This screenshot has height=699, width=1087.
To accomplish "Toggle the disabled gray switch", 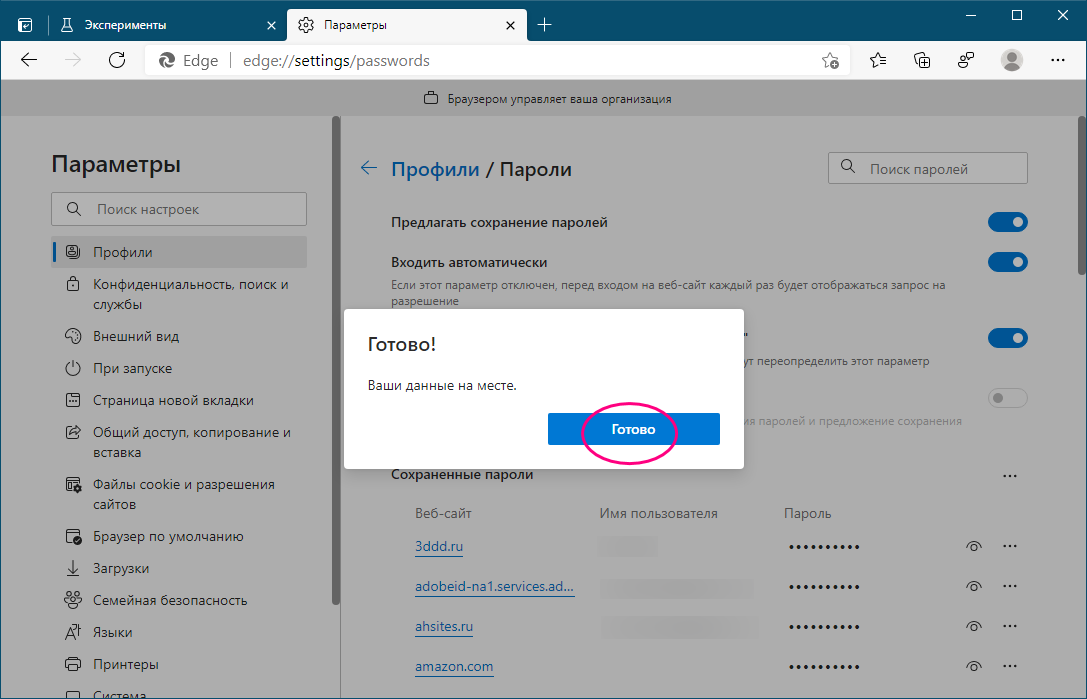I will 1007,398.
